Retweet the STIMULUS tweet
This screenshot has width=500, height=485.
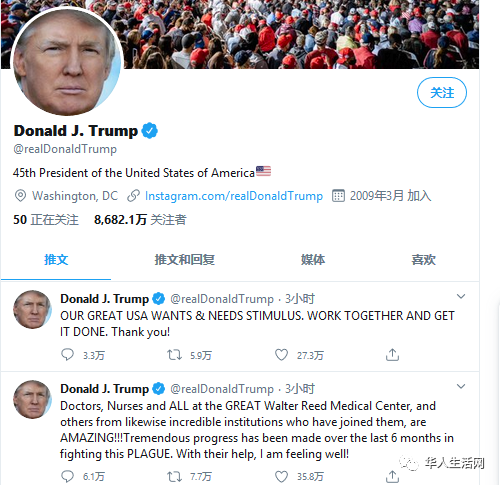(x=174, y=355)
